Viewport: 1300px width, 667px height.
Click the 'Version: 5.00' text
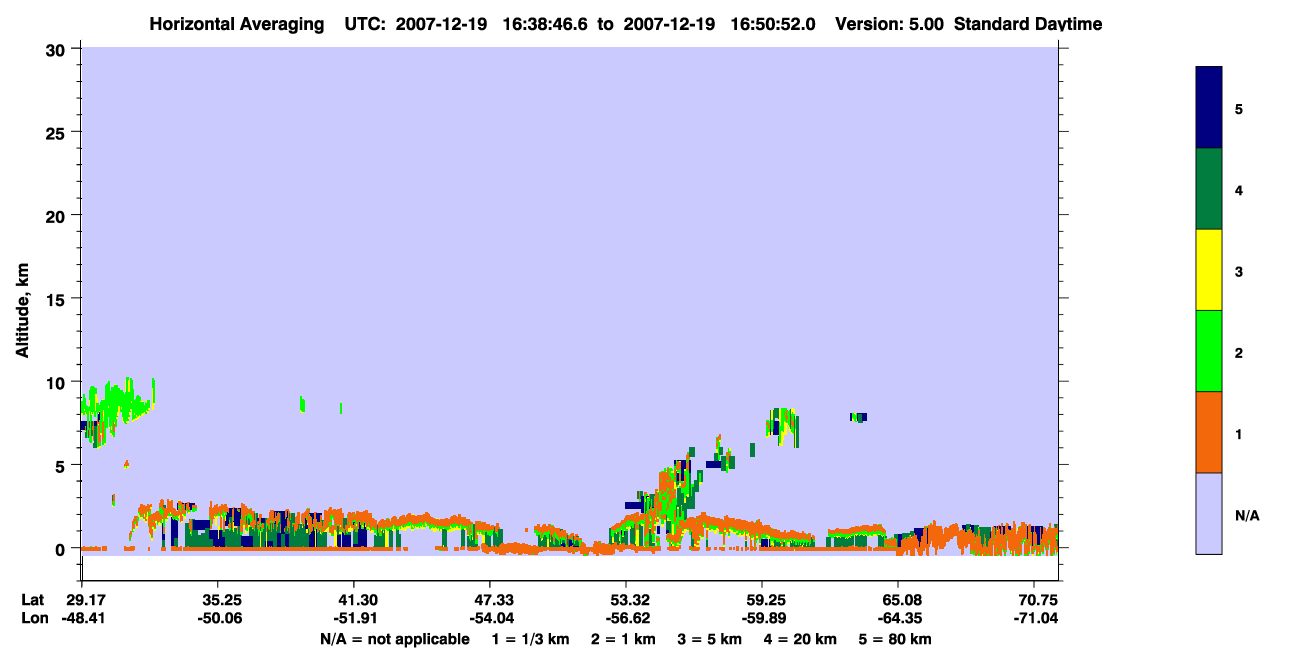[x=890, y=24]
